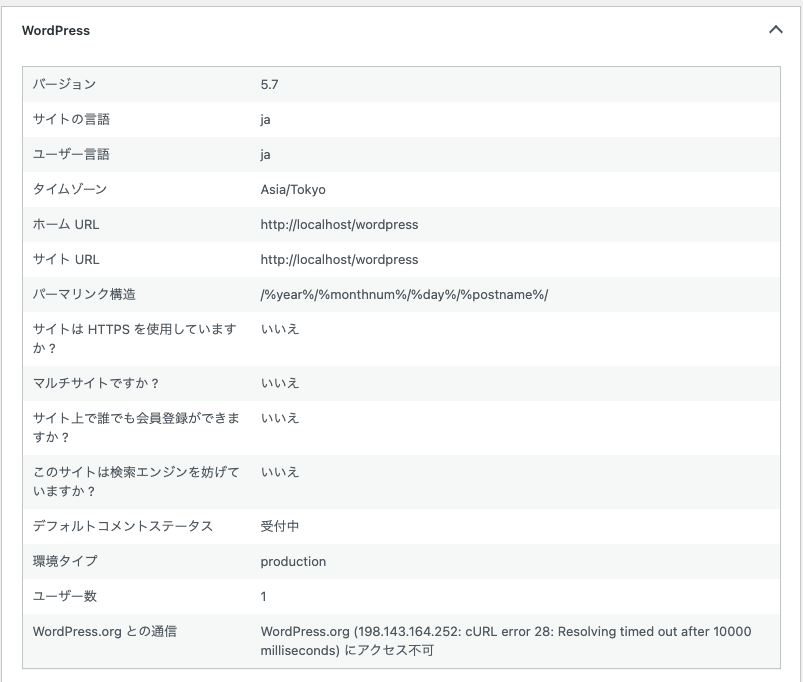
Task: Click the サイトの言語 label
Action: click(x=71, y=119)
